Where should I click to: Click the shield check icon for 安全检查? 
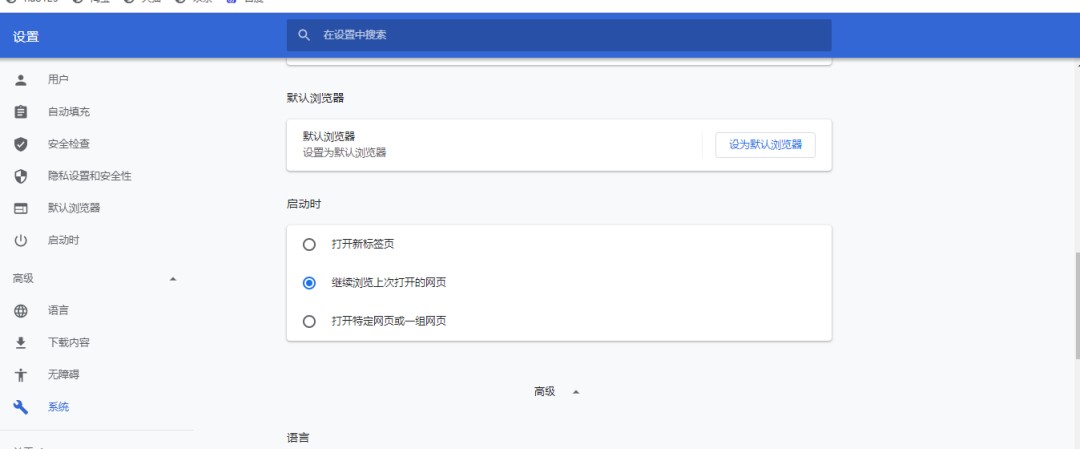20,144
